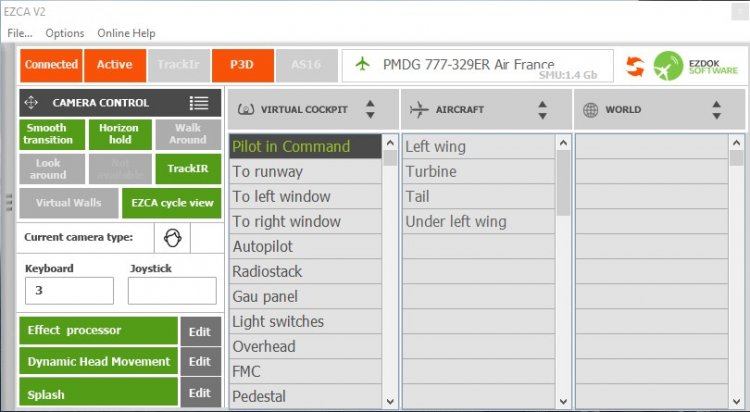Click the World list up arrow
The width and height of the screenshot is (750, 412).
(x=736, y=143)
